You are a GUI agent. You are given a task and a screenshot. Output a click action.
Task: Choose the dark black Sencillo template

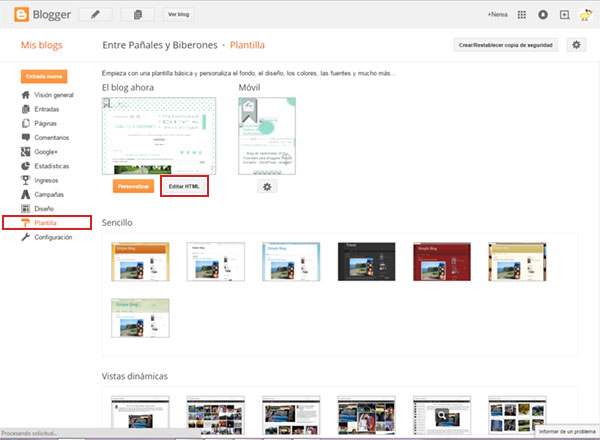[x=367, y=262]
